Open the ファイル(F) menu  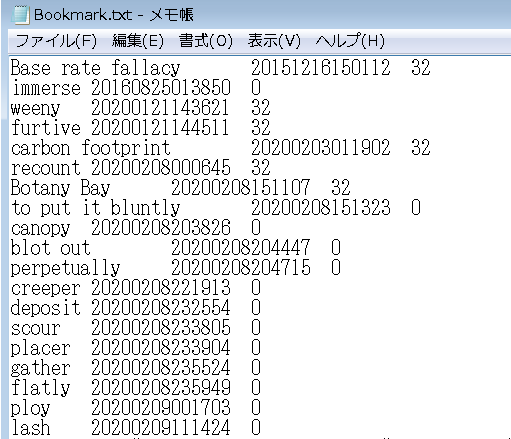pos(56,41)
